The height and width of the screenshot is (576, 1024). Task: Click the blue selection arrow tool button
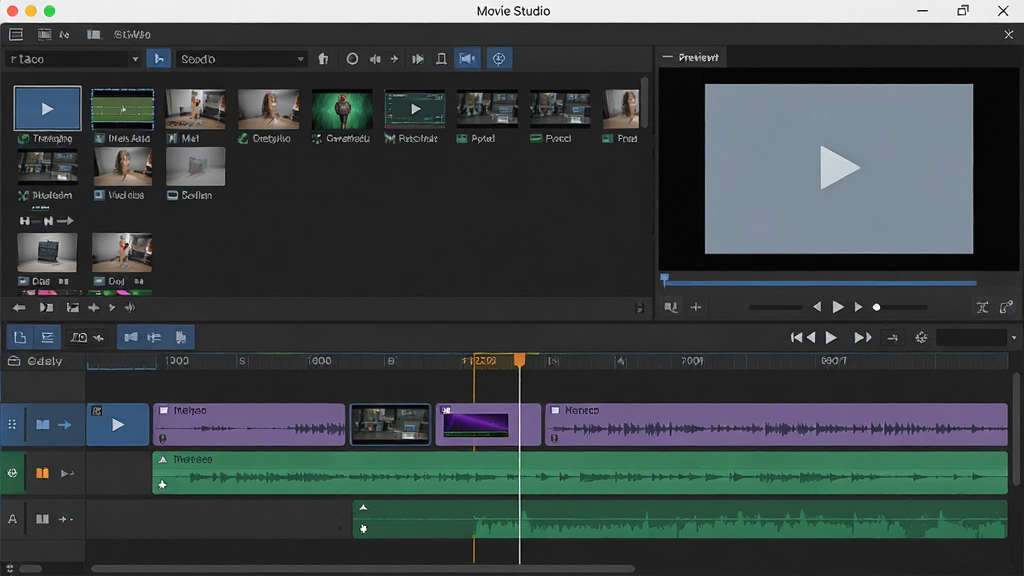(159, 59)
